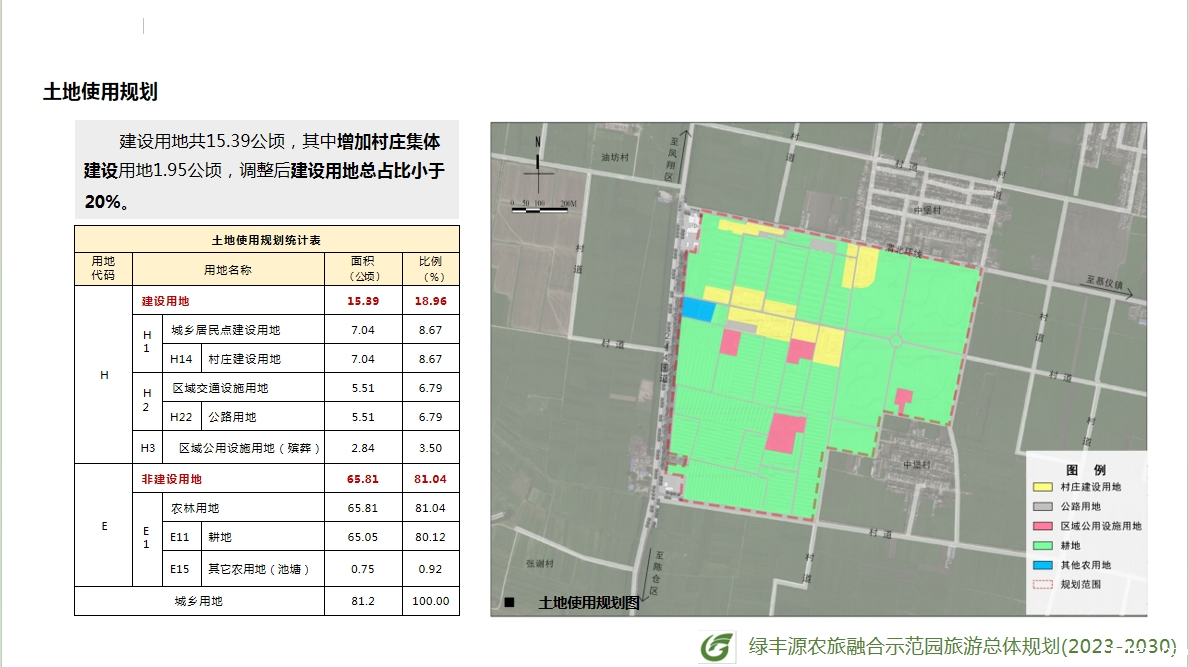This screenshot has height=667, width=1189.
Task: Click the 油坊村 village label on the map
Action: (616, 157)
